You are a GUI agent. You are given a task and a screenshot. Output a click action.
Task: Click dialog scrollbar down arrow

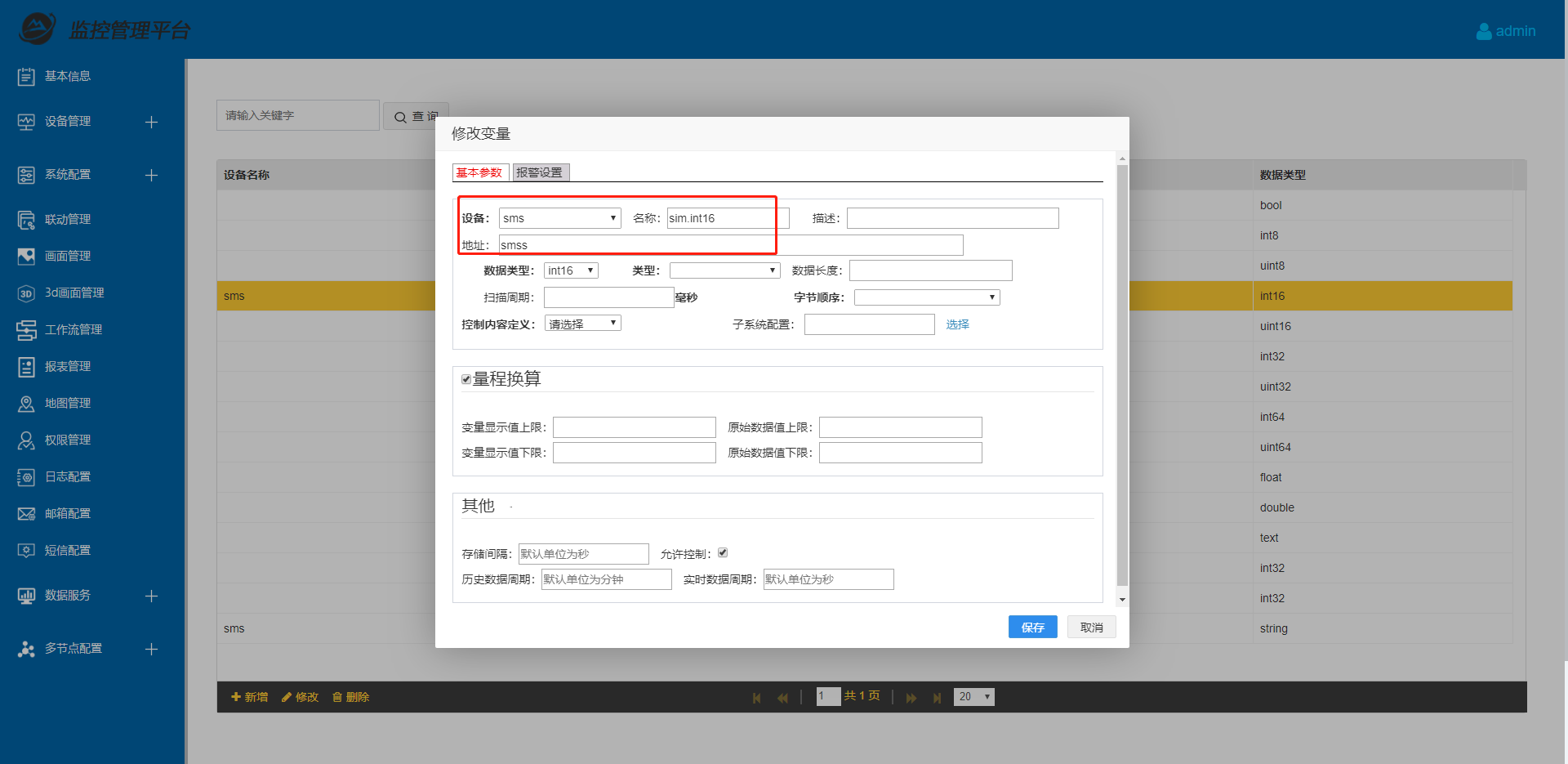pos(1122,599)
